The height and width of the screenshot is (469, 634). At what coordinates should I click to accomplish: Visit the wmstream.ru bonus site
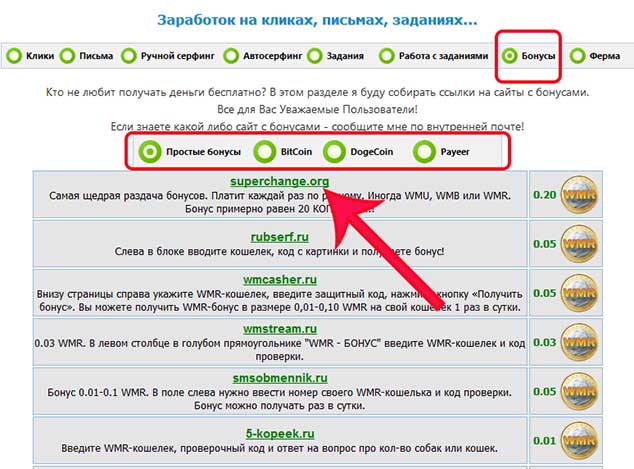(x=280, y=329)
